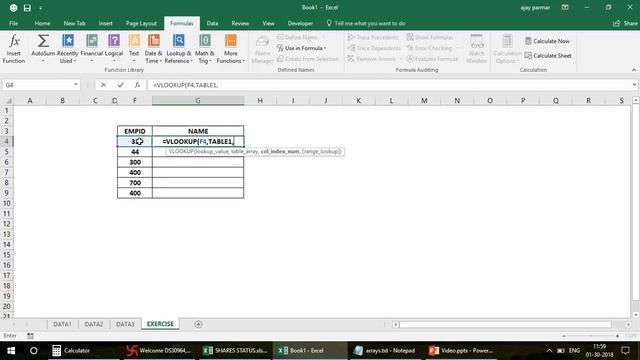The height and width of the screenshot is (360, 640).
Task: Click Create from Selection
Action: 308,59
